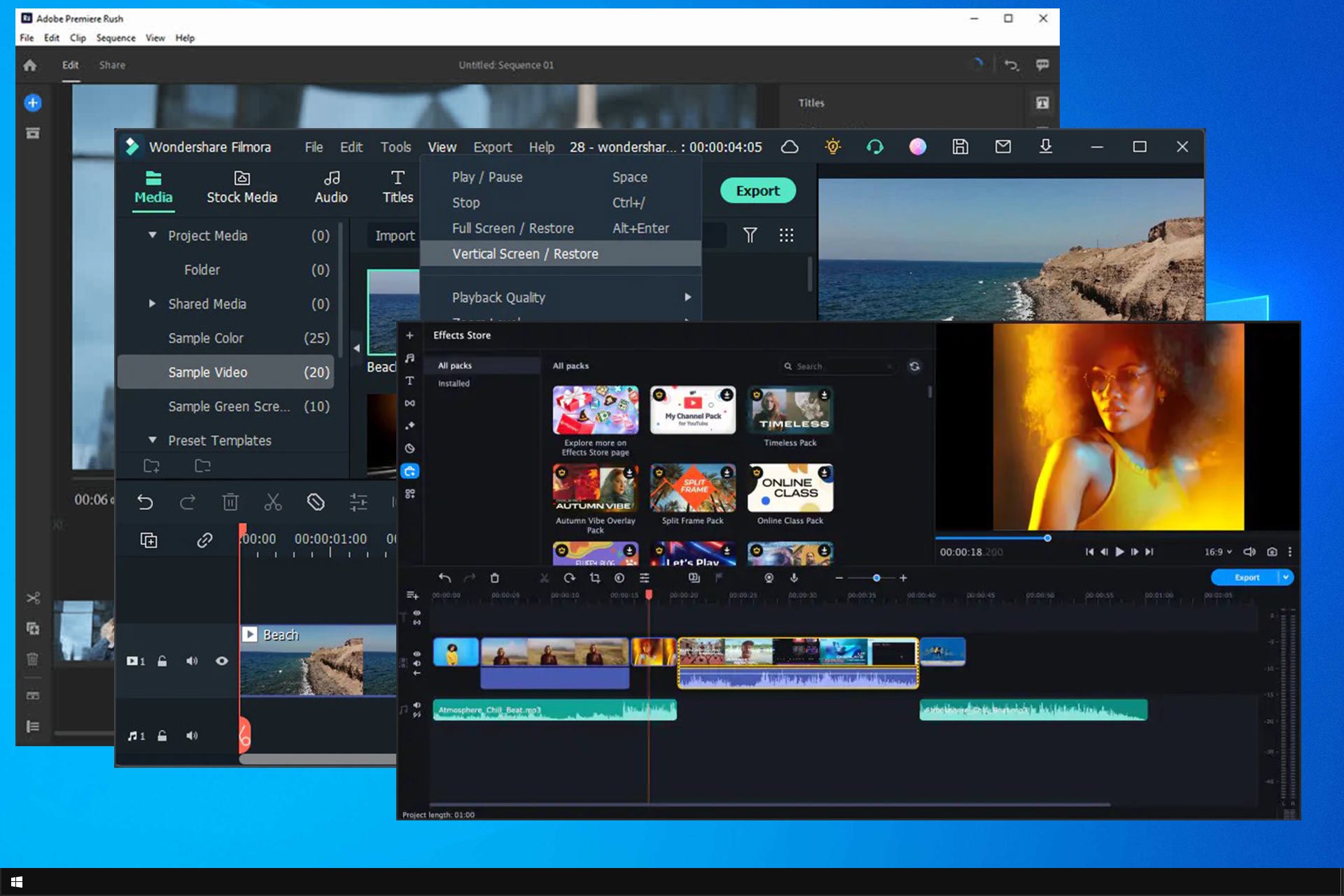Viewport: 1344px width, 896px height.
Task: Select Installed in Effects Store sidebar
Action: click(454, 384)
